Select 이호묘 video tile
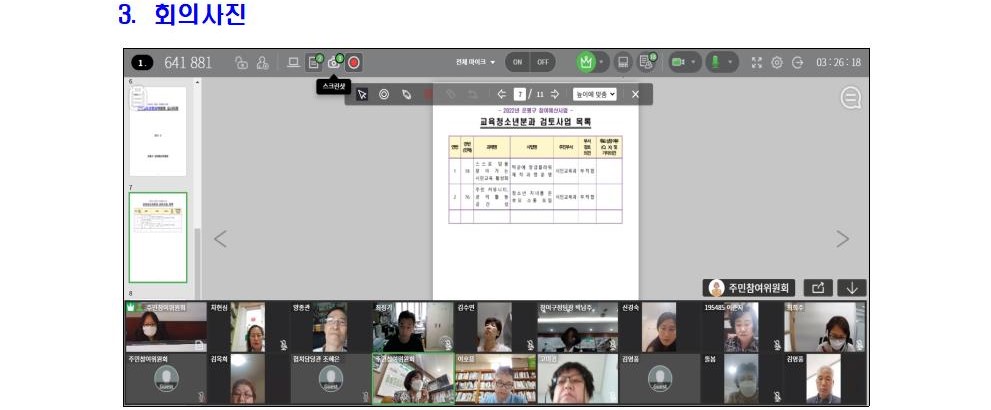Screen dimensions: 991x410 point(496,378)
